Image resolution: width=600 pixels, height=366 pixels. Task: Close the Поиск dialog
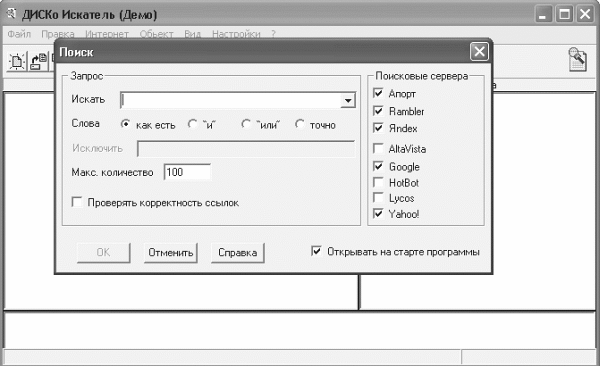coord(479,52)
